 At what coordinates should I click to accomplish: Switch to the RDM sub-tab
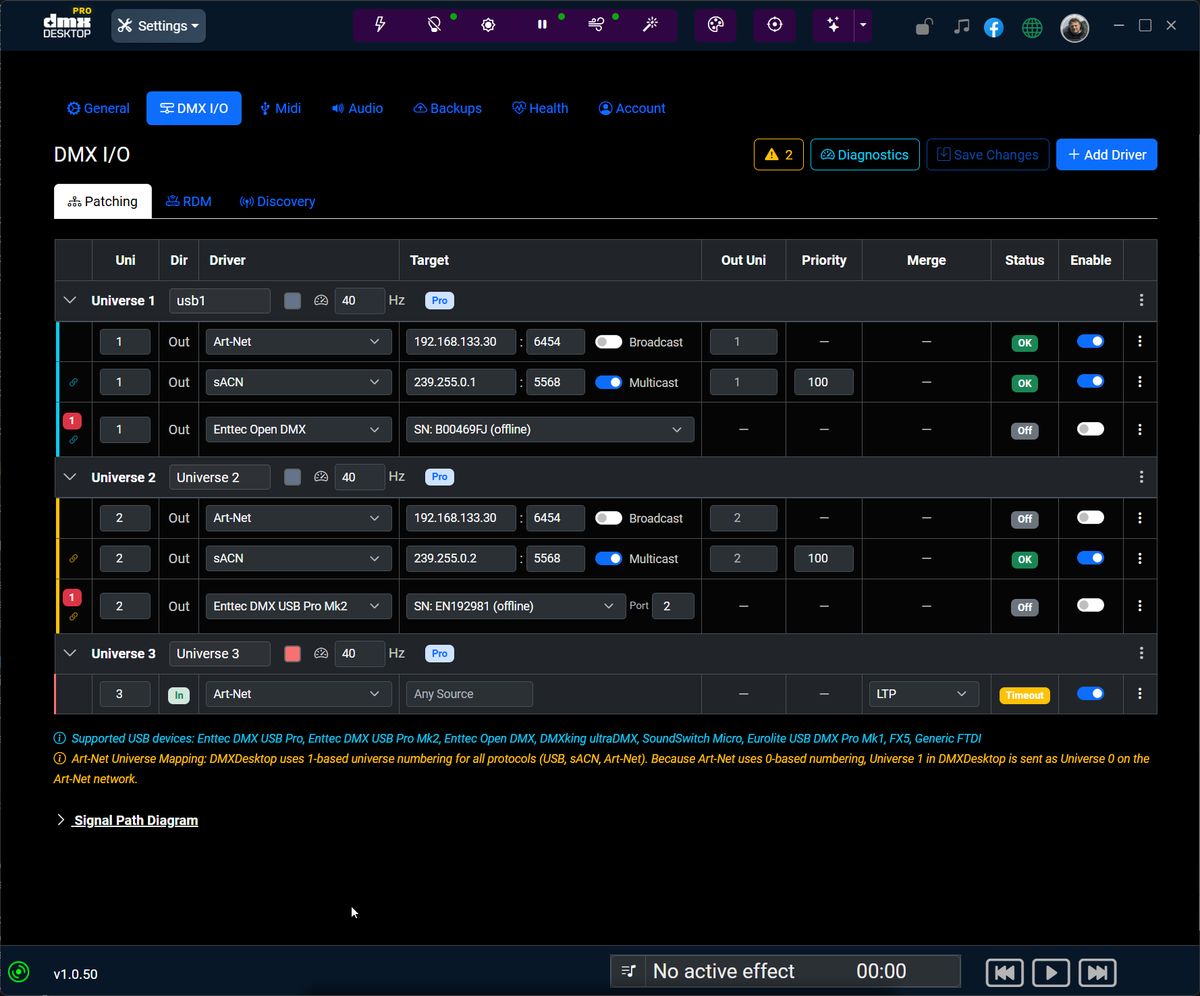pyautogui.click(x=189, y=201)
